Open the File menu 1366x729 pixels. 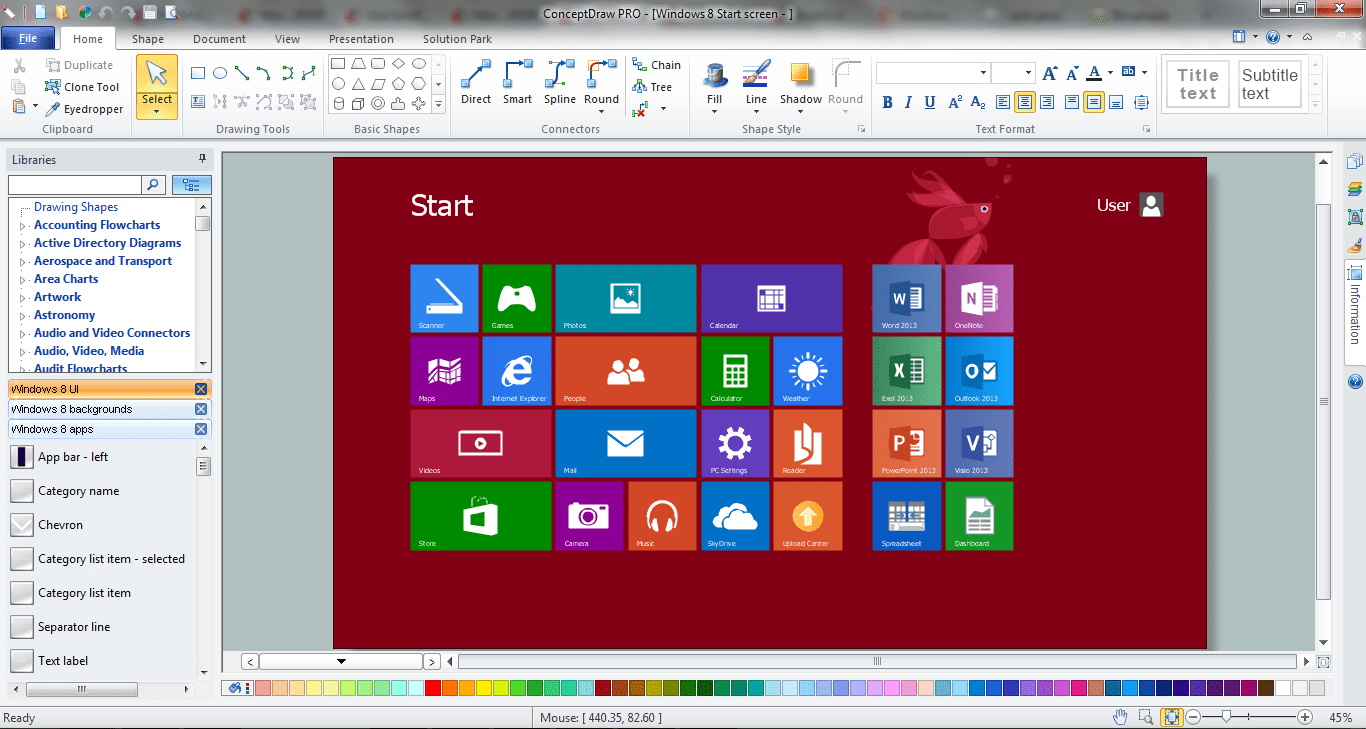28,38
